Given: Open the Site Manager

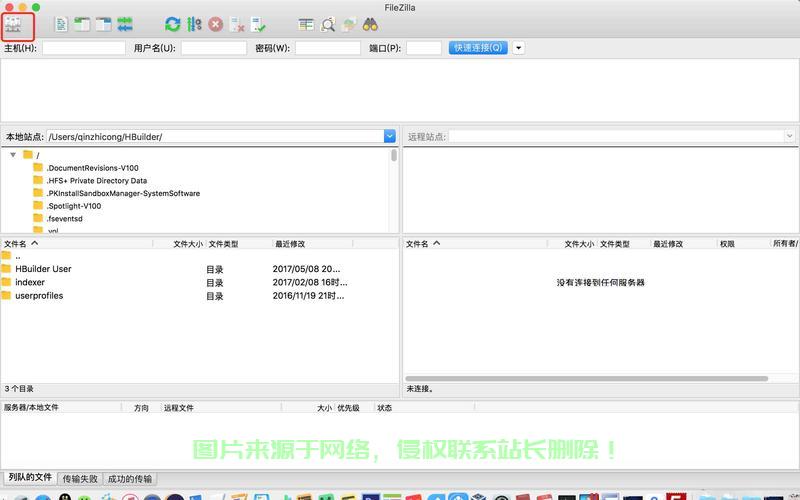Looking at the screenshot, I should point(14,25).
